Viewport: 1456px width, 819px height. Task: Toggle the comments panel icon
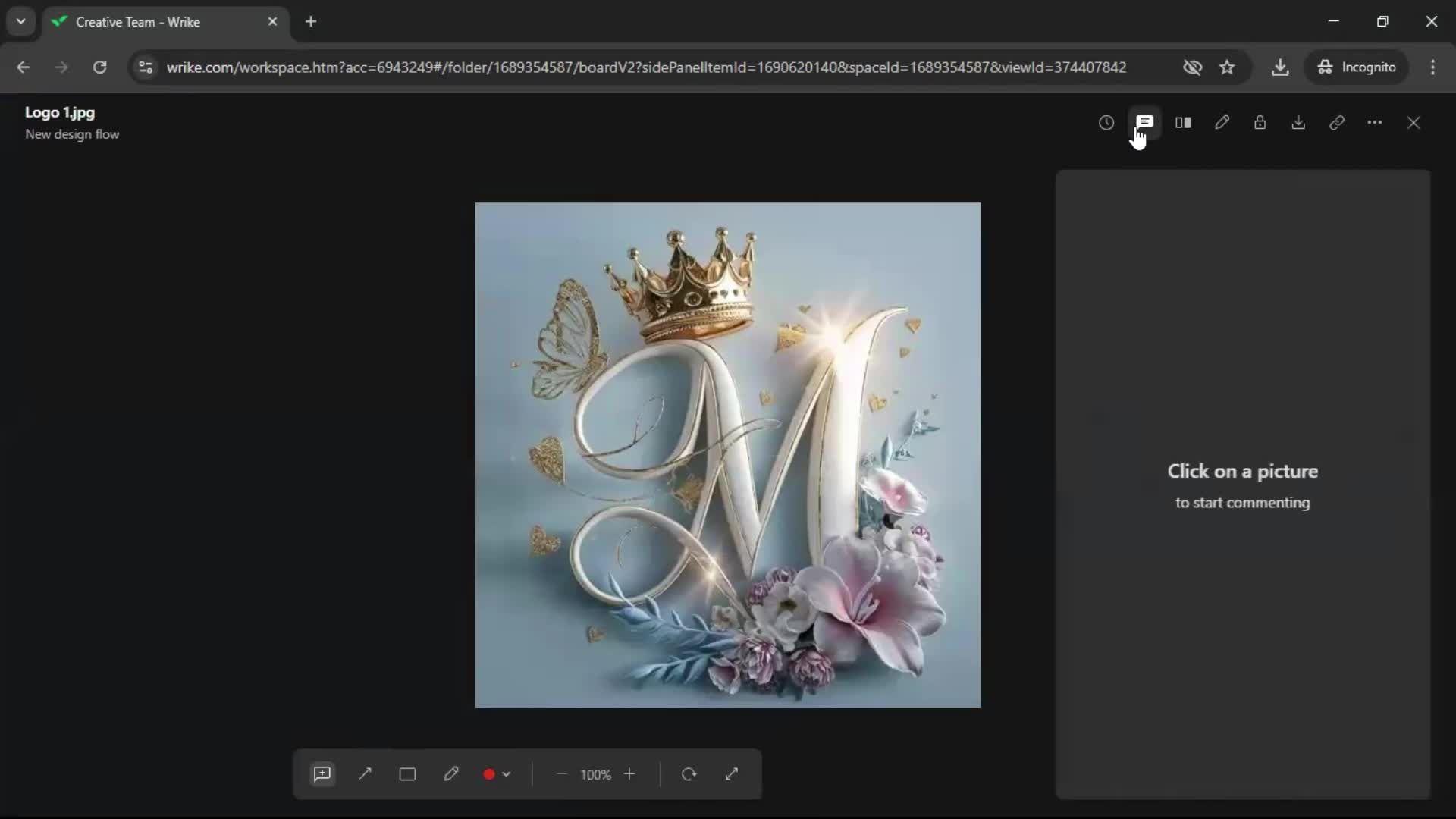coord(1145,123)
